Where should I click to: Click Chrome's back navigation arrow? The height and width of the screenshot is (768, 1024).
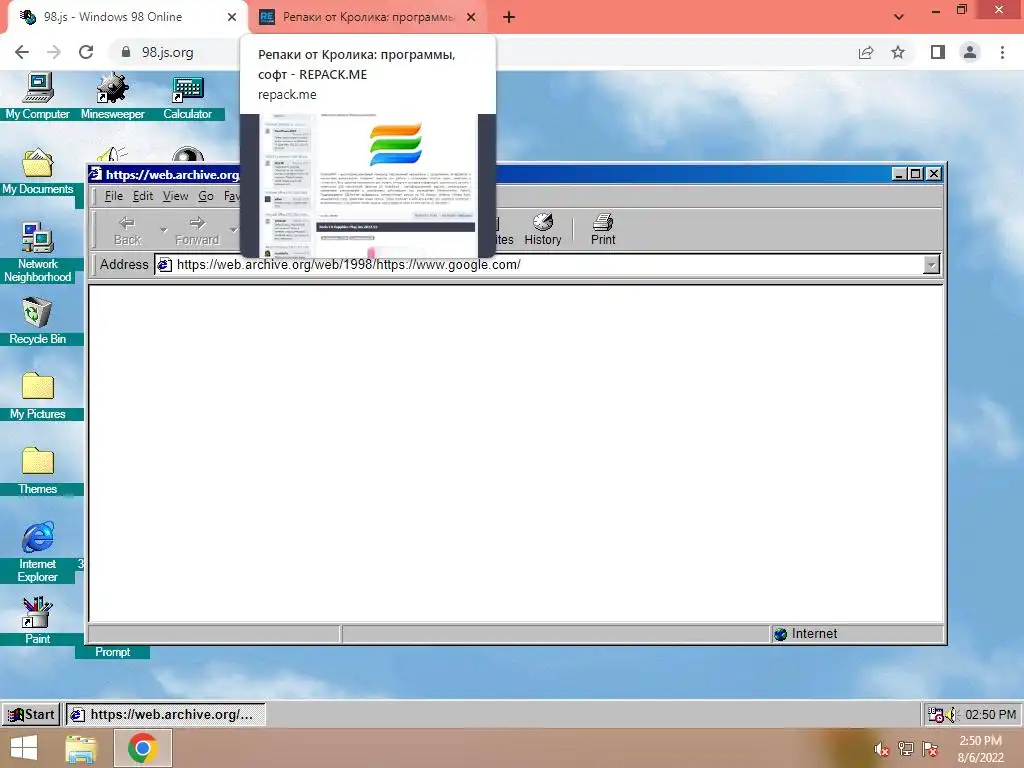point(22,52)
